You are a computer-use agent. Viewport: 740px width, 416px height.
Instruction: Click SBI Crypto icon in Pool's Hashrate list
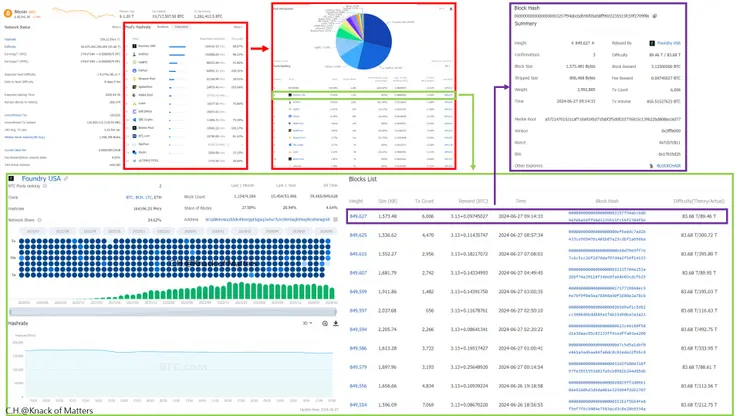135,119
